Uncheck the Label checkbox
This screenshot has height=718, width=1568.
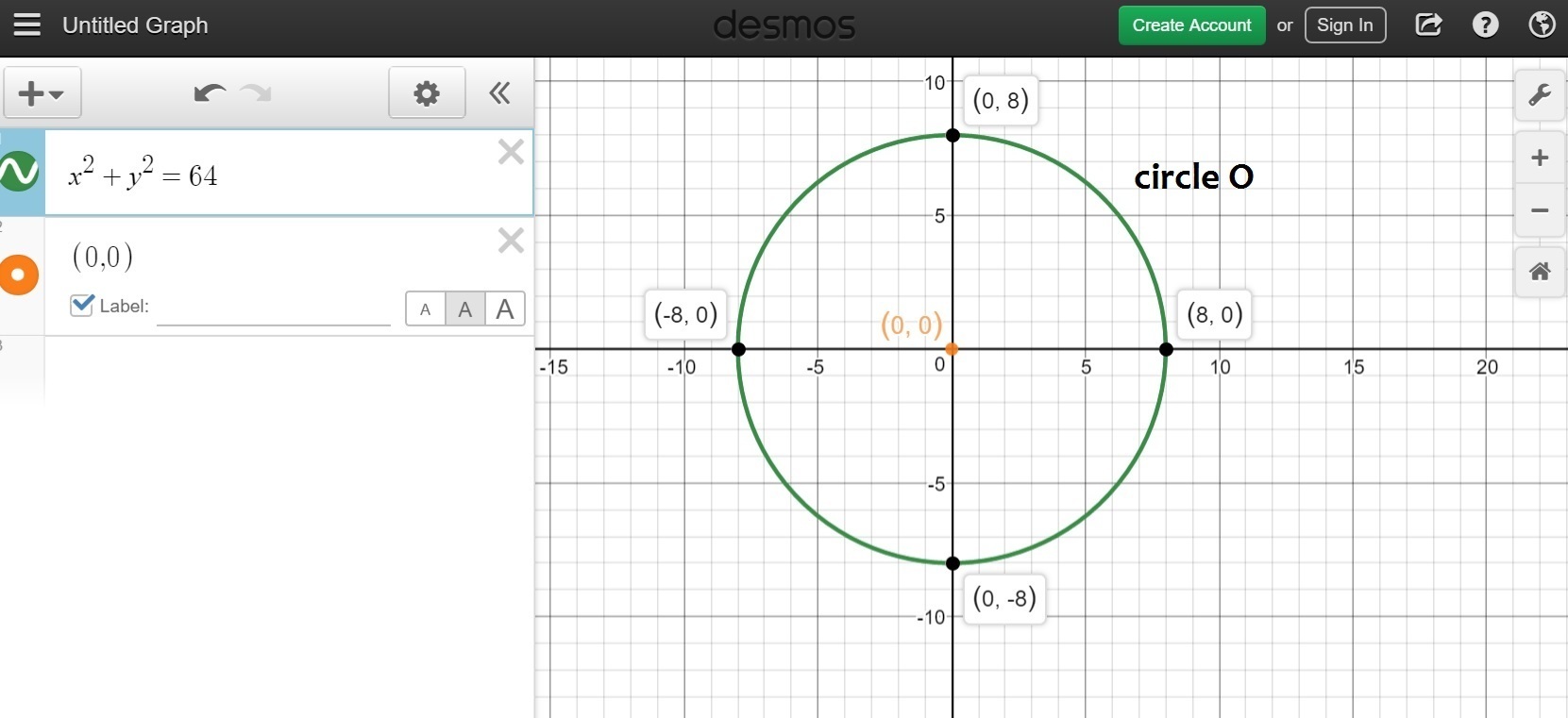click(x=82, y=305)
